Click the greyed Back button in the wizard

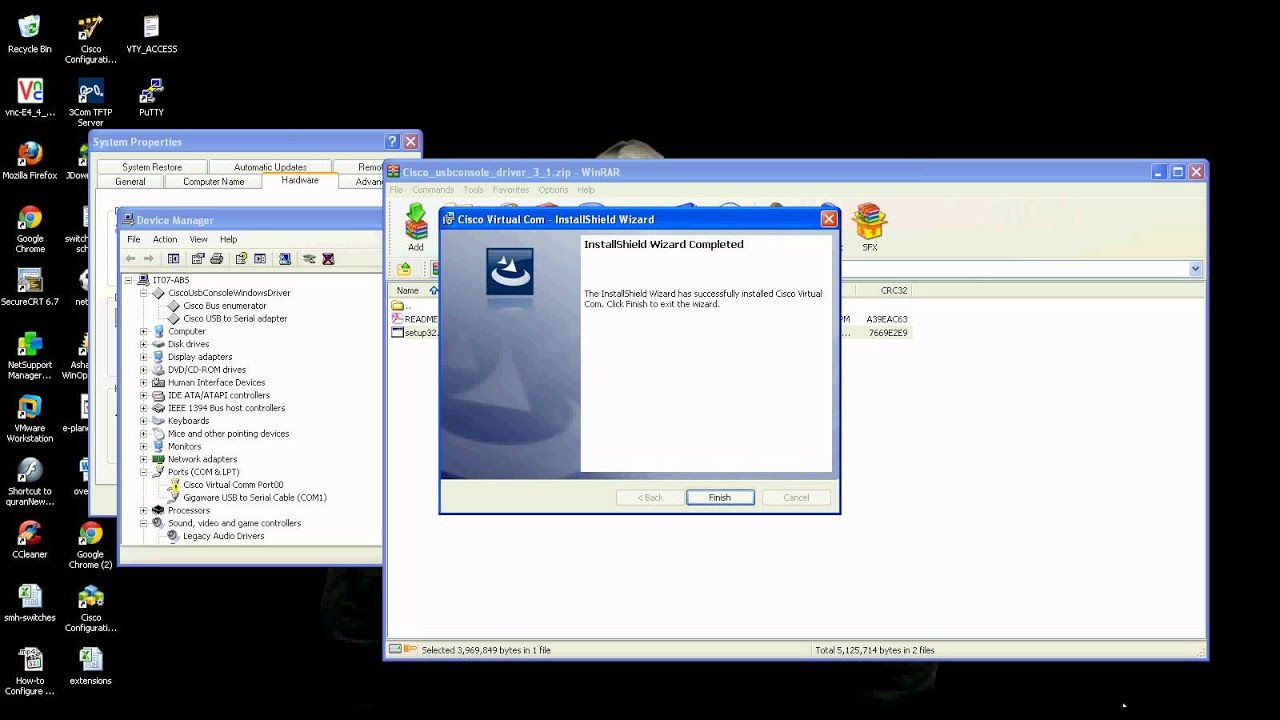click(651, 497)
